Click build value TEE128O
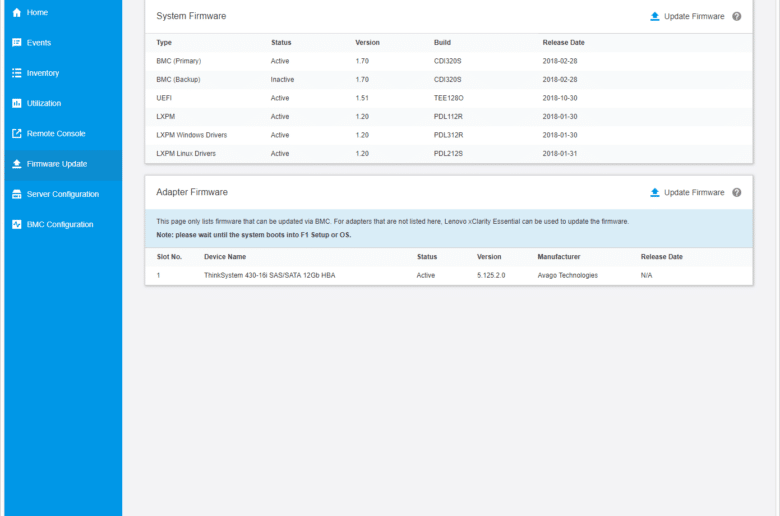Viewport: 780px width, 516px height. coord(449,98)
